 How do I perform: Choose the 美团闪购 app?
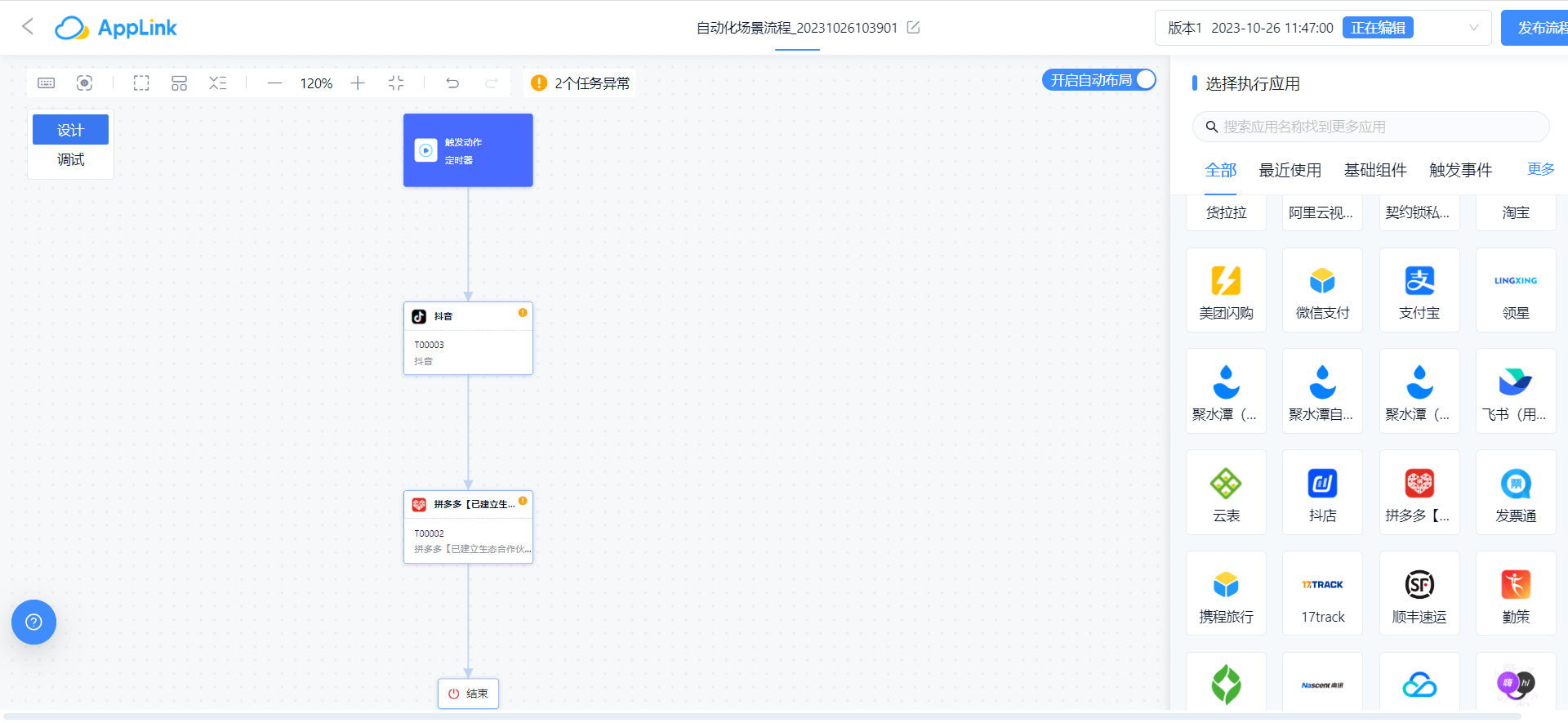(x=1226, y=290)
